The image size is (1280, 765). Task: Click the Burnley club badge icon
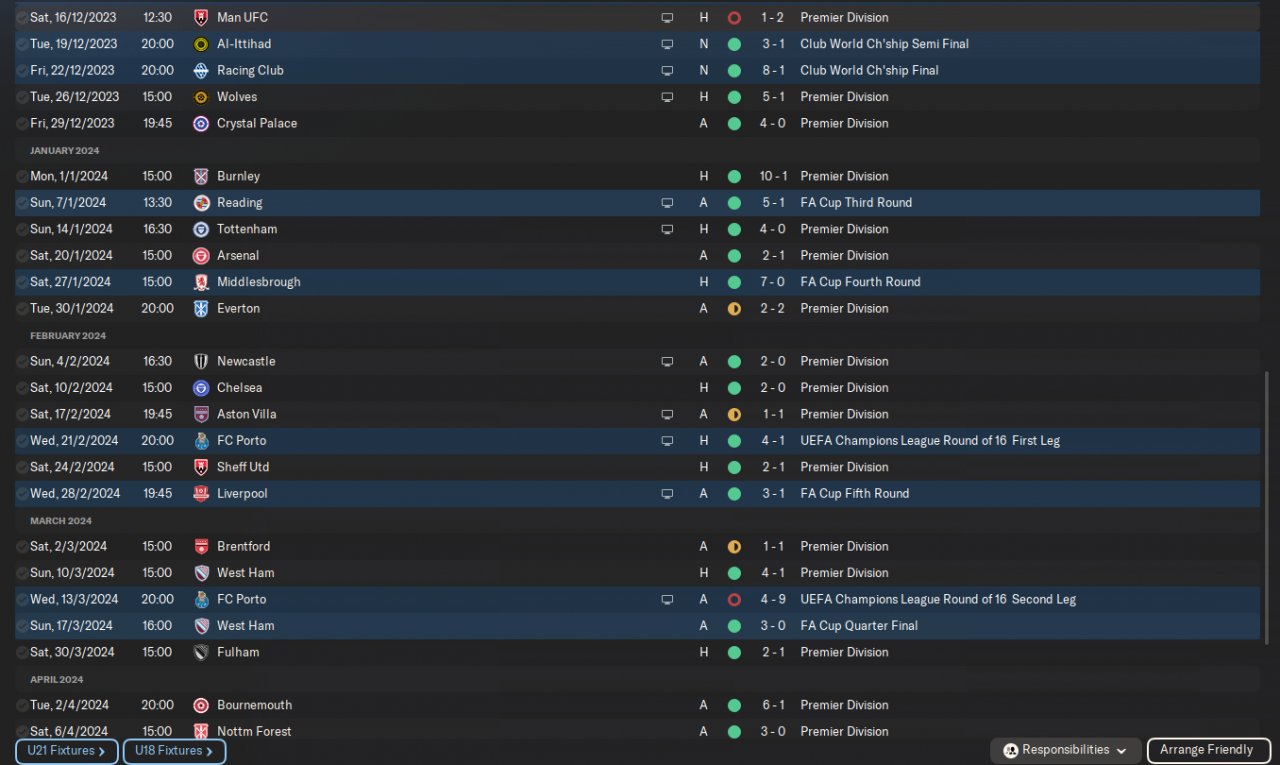click(x=201, y=176)
